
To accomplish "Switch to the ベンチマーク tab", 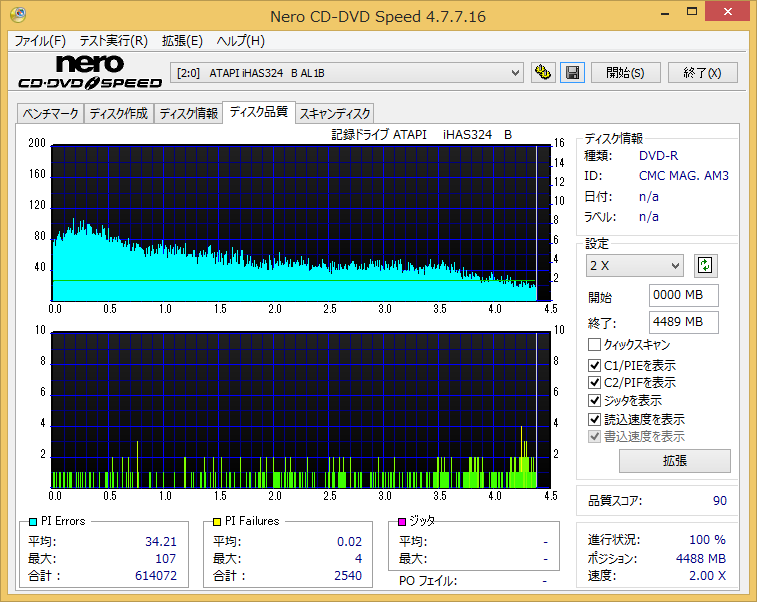I will [50, 114].
